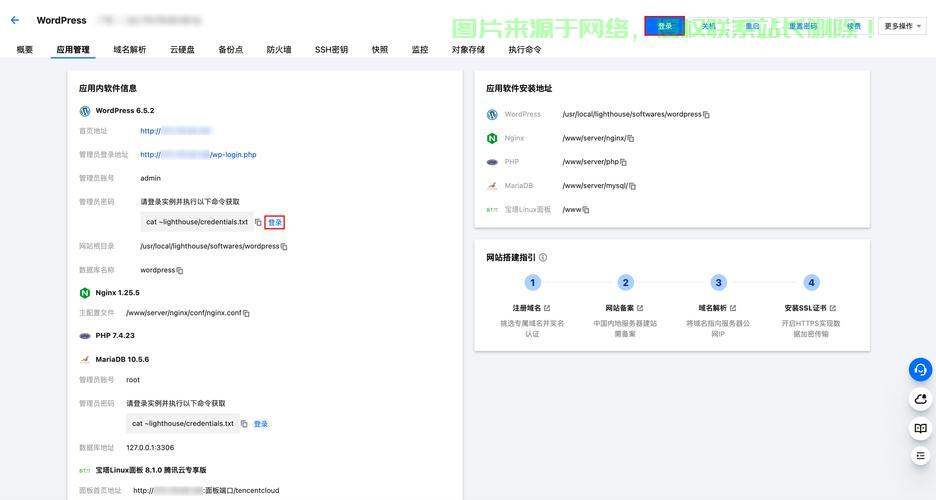
Task: Open the 域名解析 tab
Action: (130, 50)
